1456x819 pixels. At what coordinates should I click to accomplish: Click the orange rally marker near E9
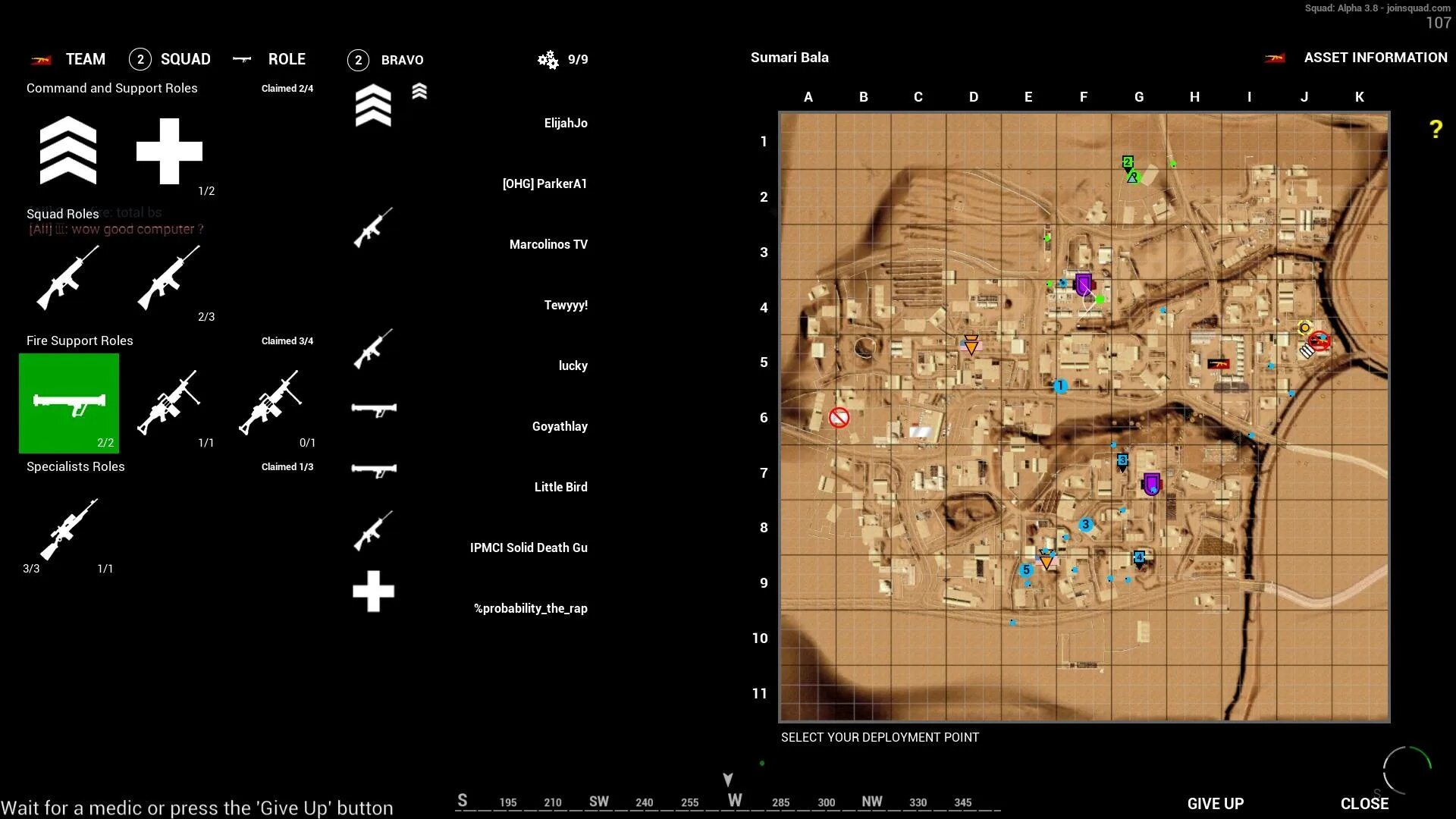[1046, 560]
